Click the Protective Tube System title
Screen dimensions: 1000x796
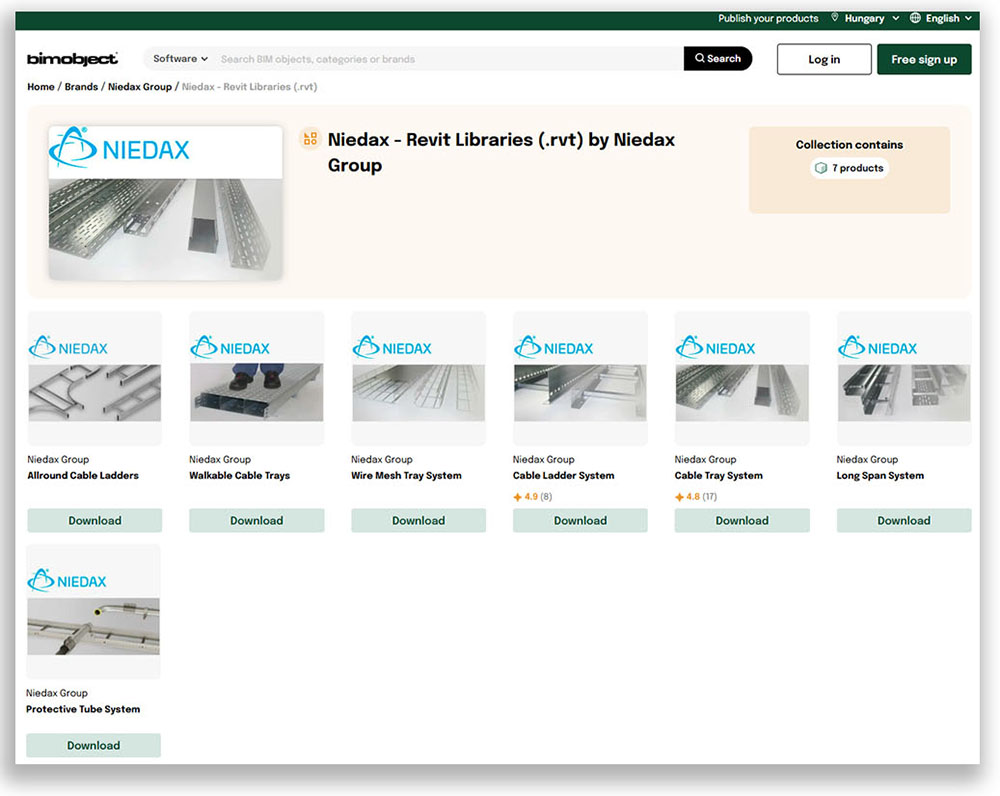[83, 709]
